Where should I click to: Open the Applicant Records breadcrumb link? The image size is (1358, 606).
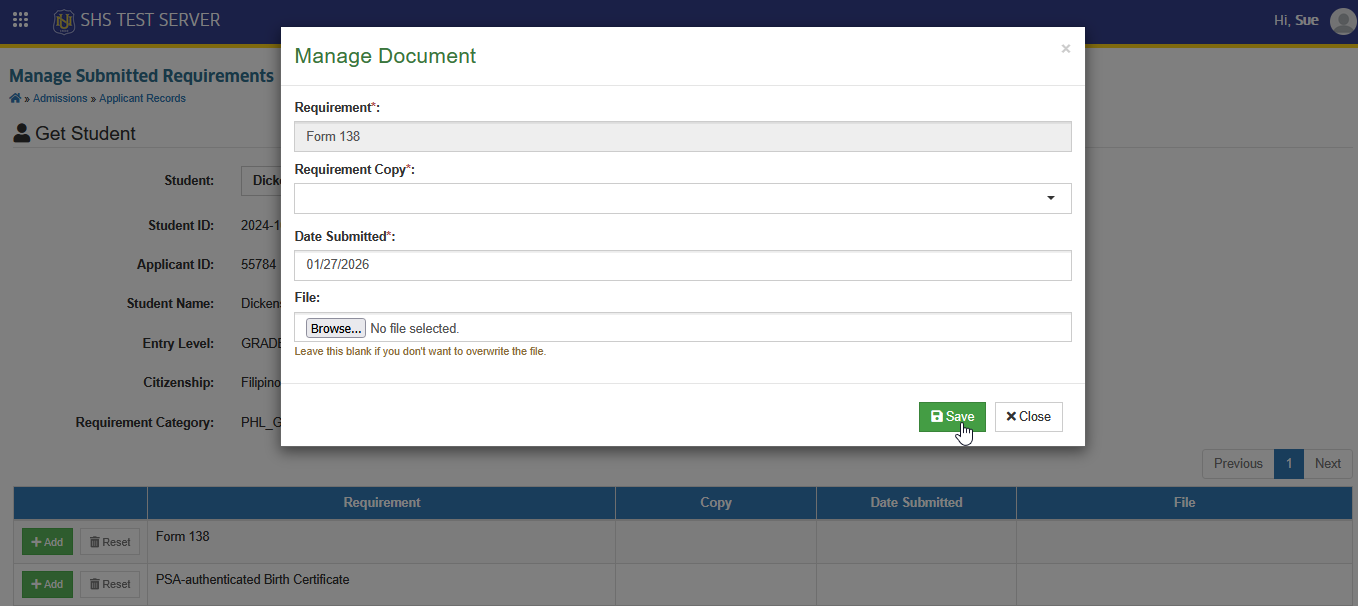[141, 99]
